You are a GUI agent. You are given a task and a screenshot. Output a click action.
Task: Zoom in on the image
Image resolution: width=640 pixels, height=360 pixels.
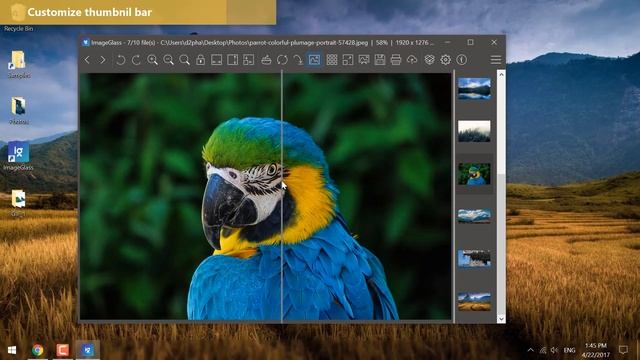(x=153, y=60)
